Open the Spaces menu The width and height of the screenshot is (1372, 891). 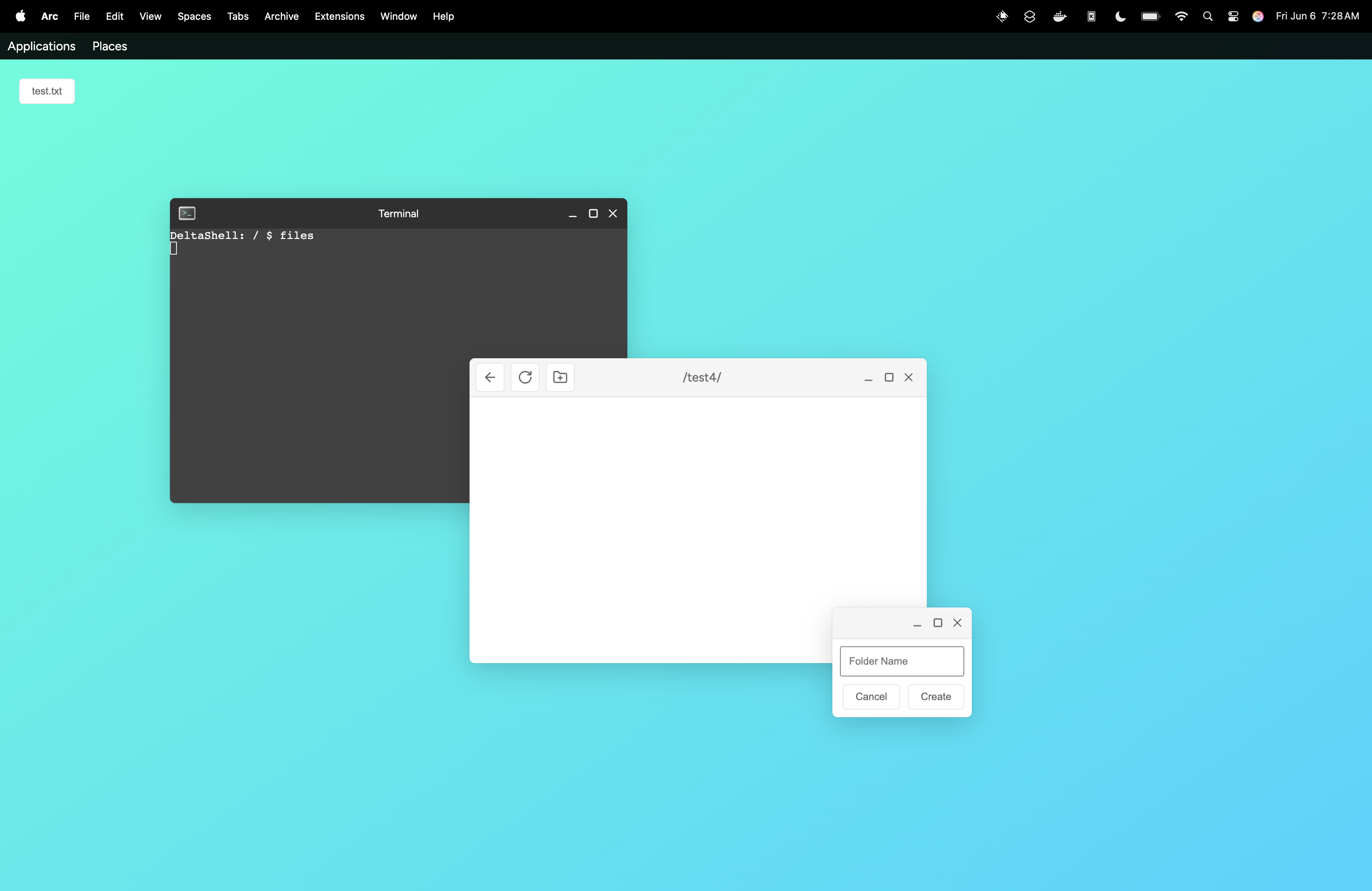tap(194, 16)
